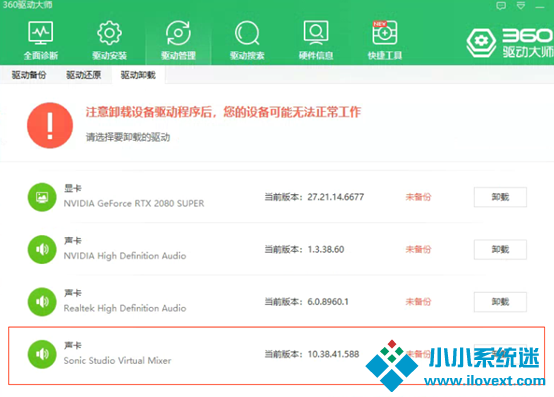Open the 全面诊断 full diagnosis icon
This screenshot has height=397, width=554.
click(x=41, y=33)
